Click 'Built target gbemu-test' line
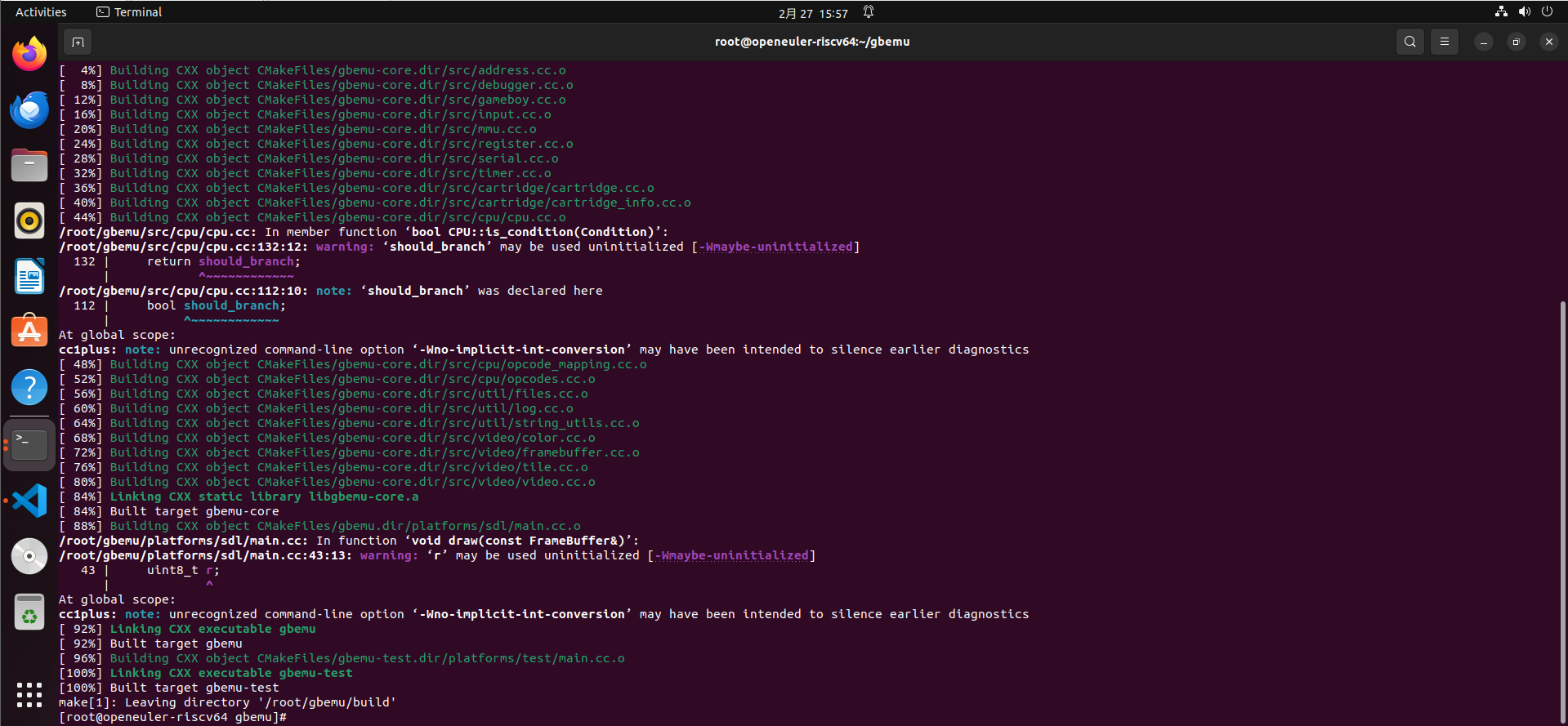This screenshot has height=726, width=1568. (169, 688)
